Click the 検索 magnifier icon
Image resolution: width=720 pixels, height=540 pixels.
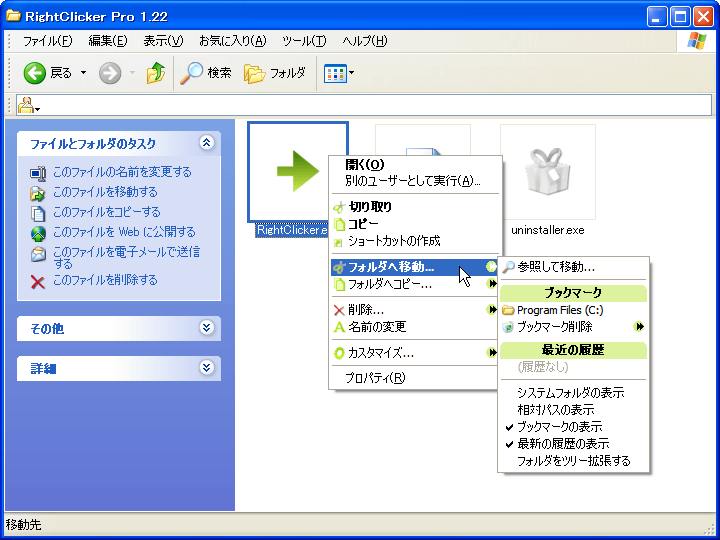(x=191, y=73)
